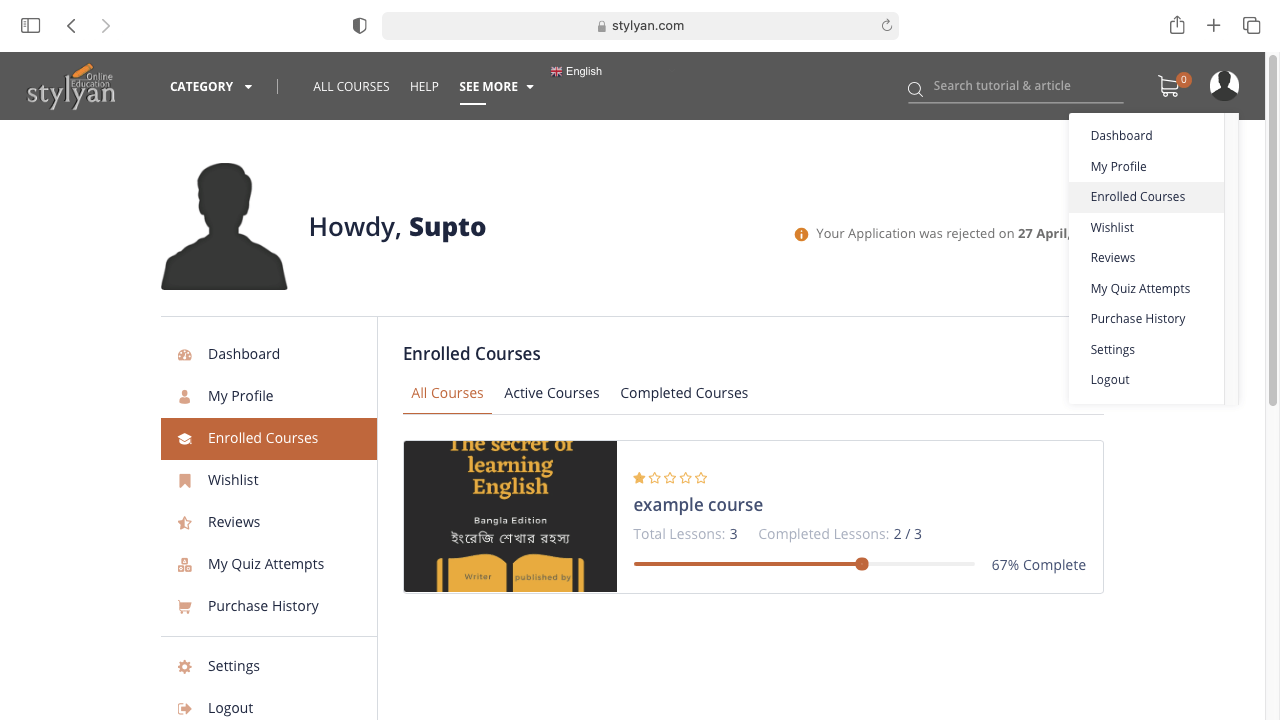Click the "Howdy, Supto" greeting
This screenshot has height=720, width=1280.
(397, 227)
